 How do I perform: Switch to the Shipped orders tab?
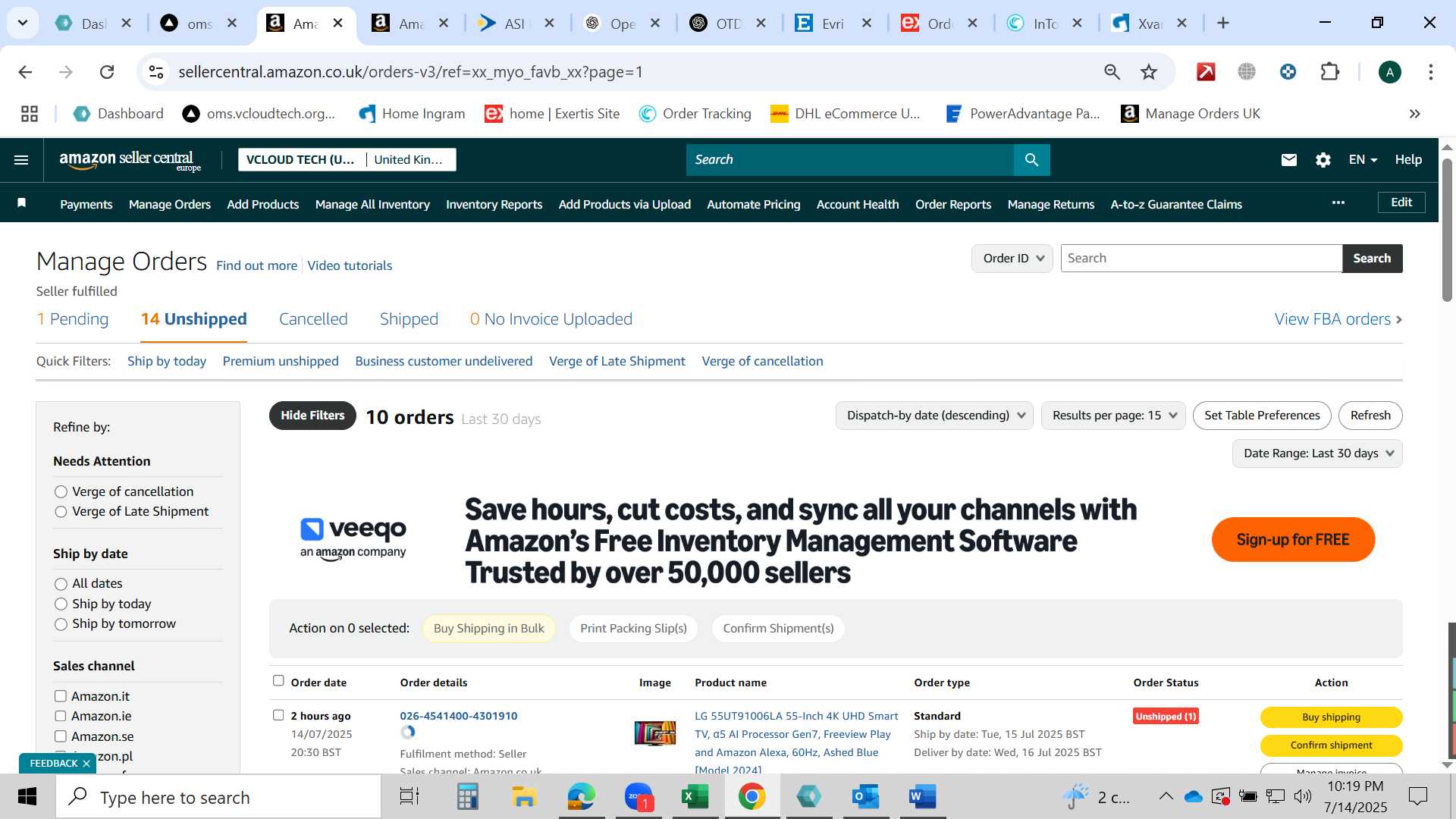pos(409,319)
